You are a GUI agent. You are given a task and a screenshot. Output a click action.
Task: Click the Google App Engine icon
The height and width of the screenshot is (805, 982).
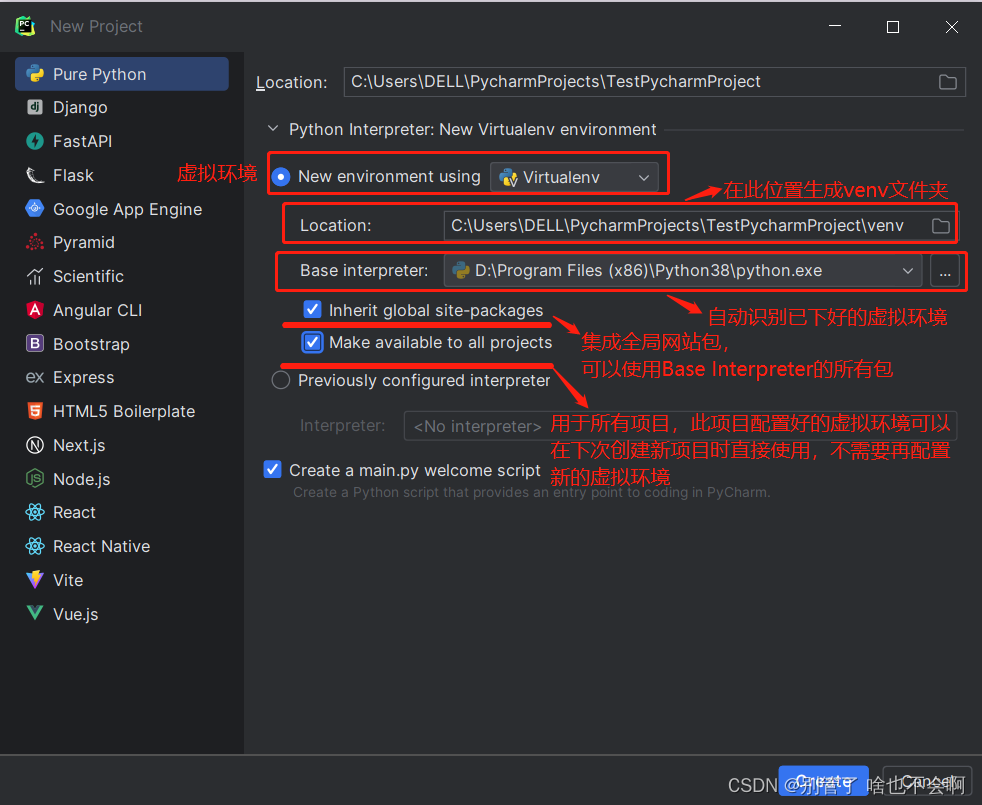tap(35, 209)
